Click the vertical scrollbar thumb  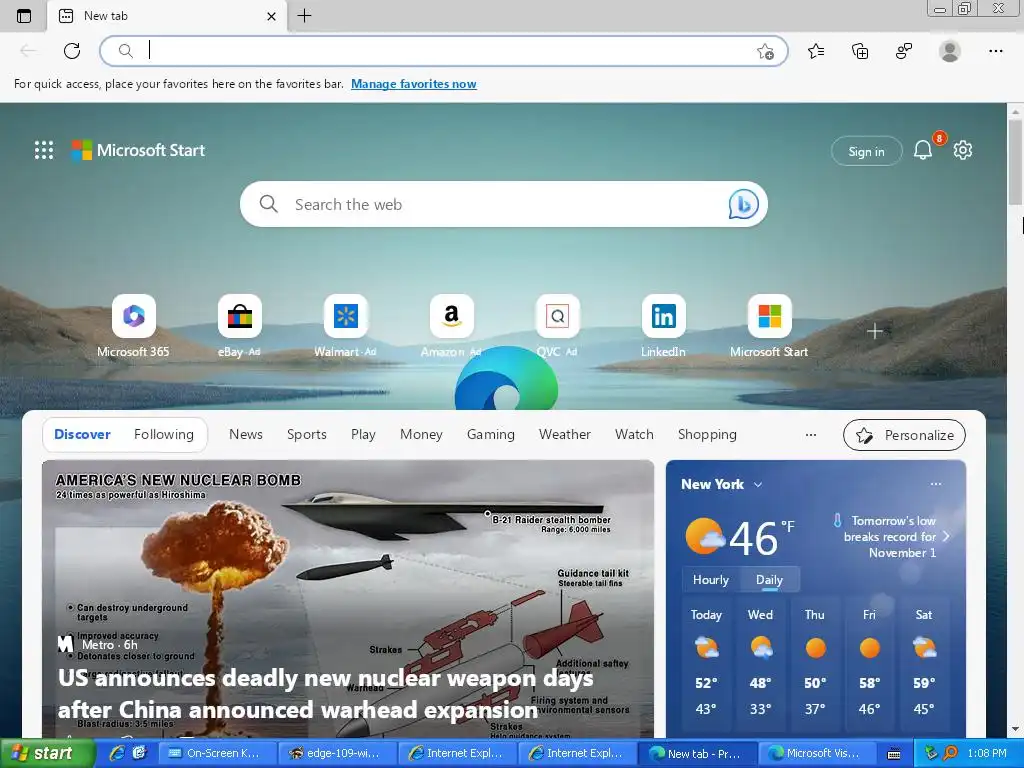(1015, 162)
